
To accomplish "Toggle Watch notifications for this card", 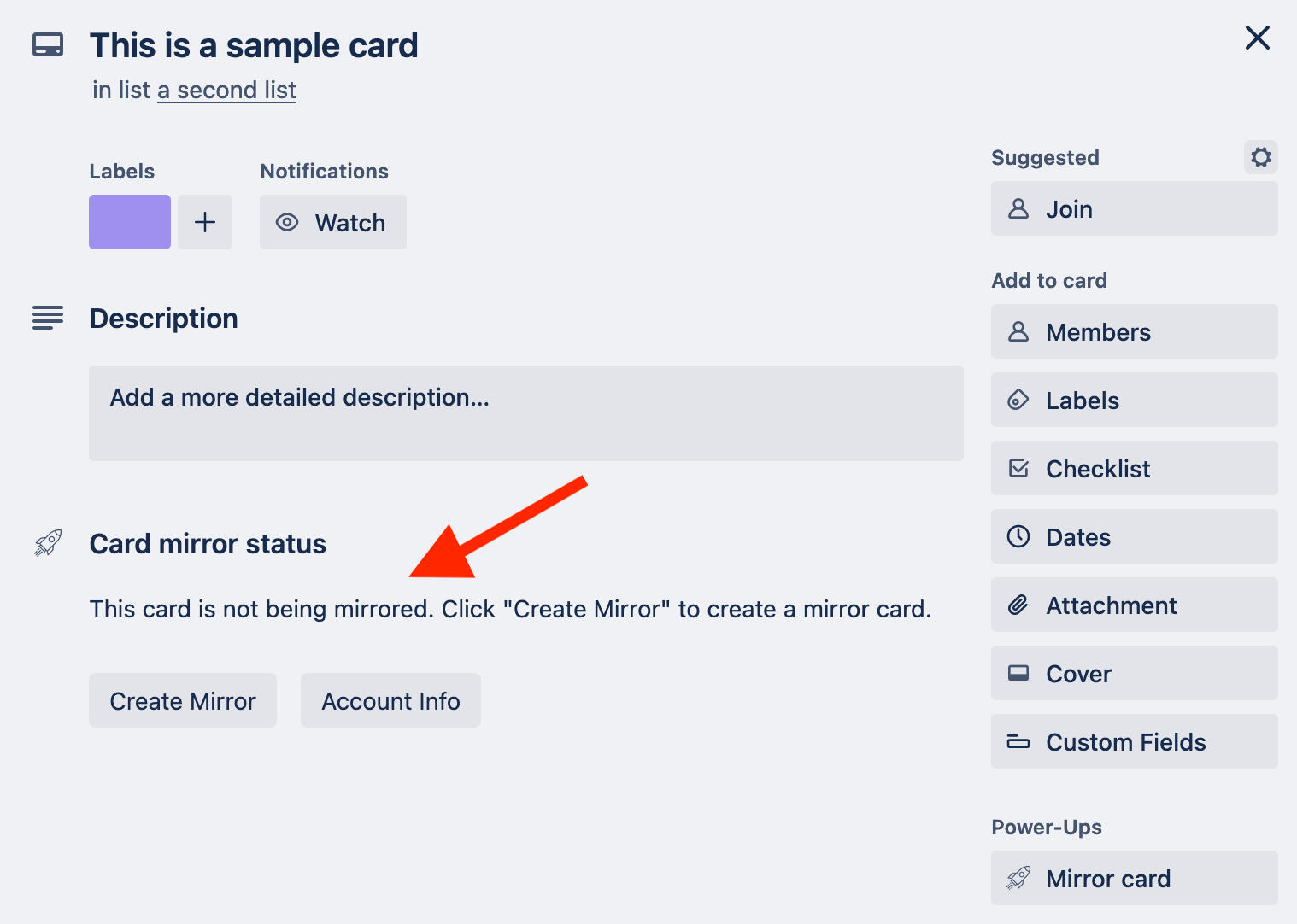I will tap(333, 222).
